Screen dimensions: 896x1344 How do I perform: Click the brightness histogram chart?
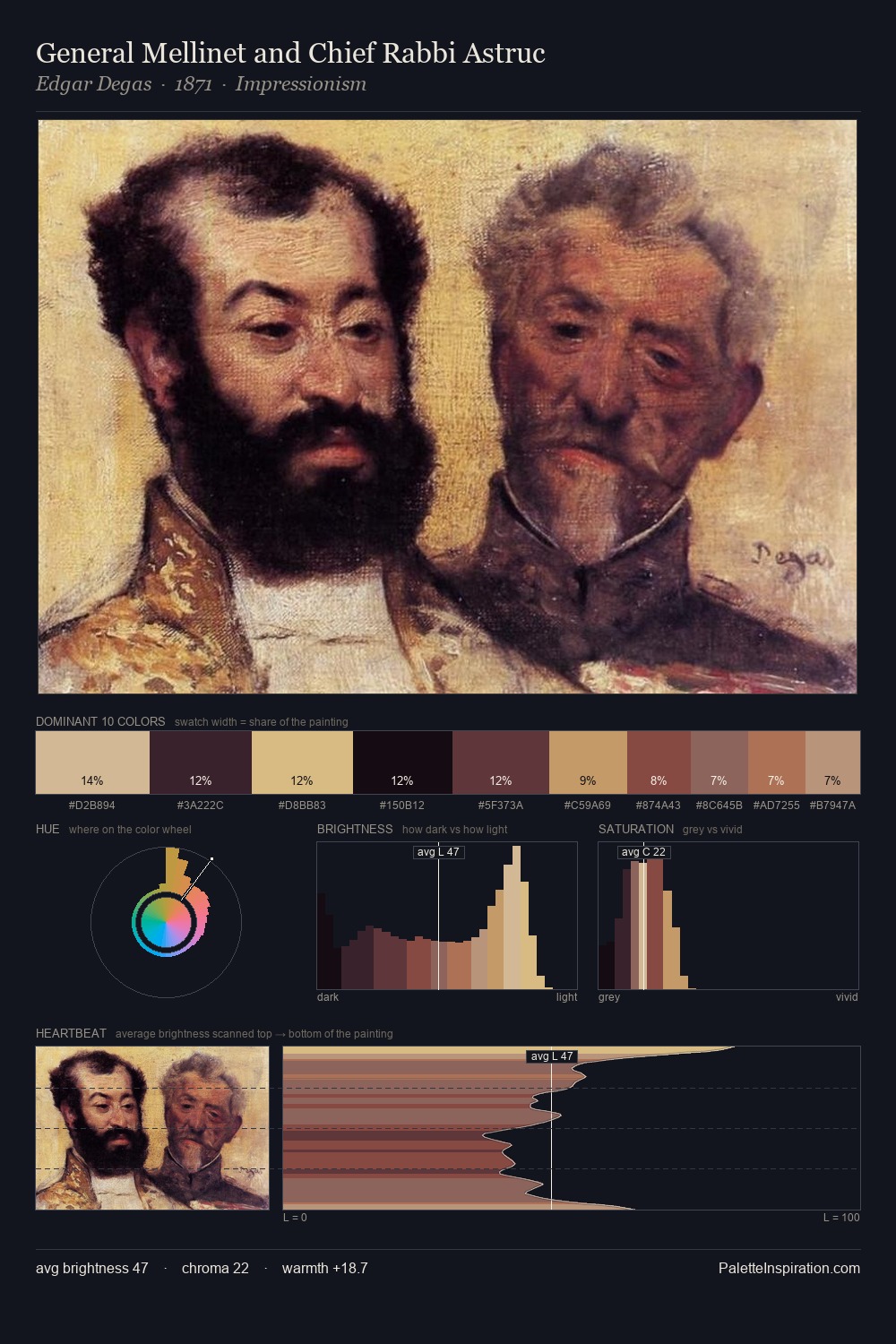coord(447,916)
